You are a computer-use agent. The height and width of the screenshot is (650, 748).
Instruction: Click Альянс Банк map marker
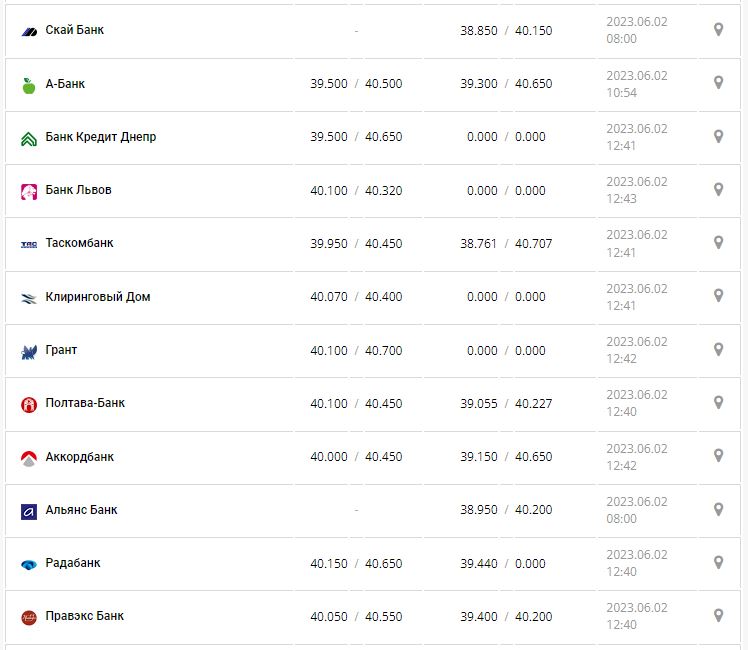click(x=718, y=509)
